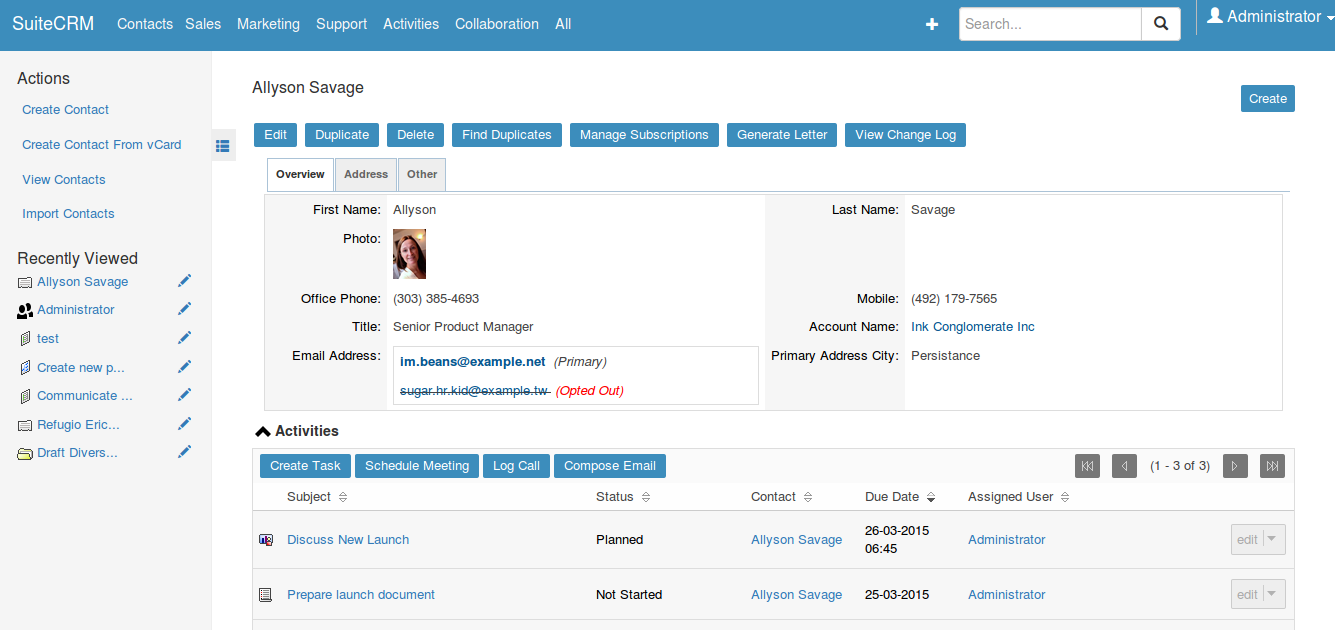Click the pencil edit icon next to Administrator
This screenshot has width=1335, height=630.
[x=184, y=308]
